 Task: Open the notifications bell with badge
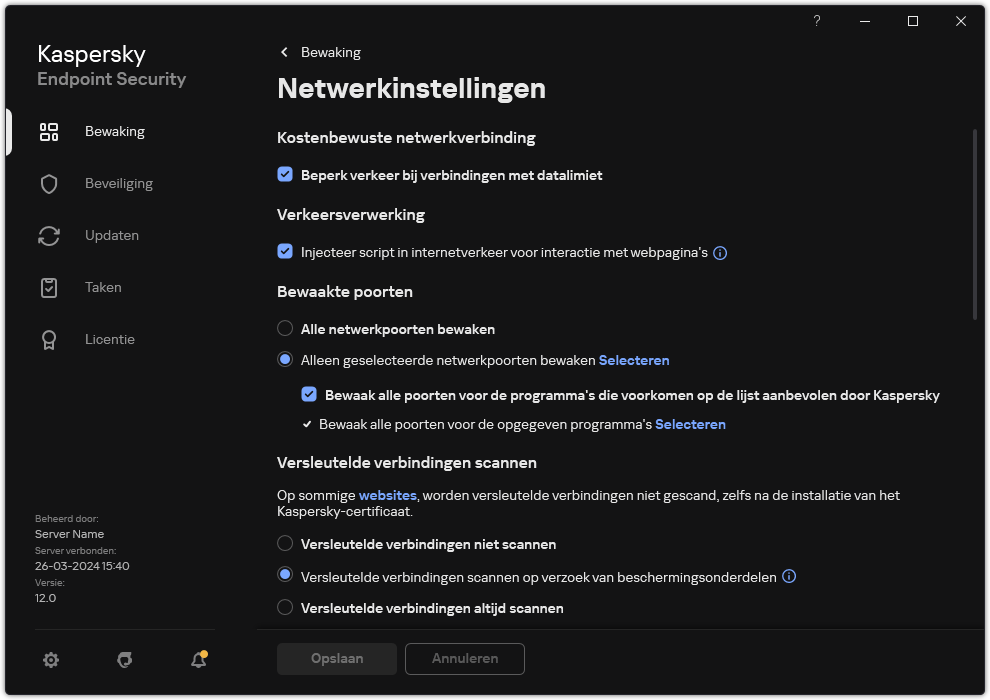click(197, 660)
